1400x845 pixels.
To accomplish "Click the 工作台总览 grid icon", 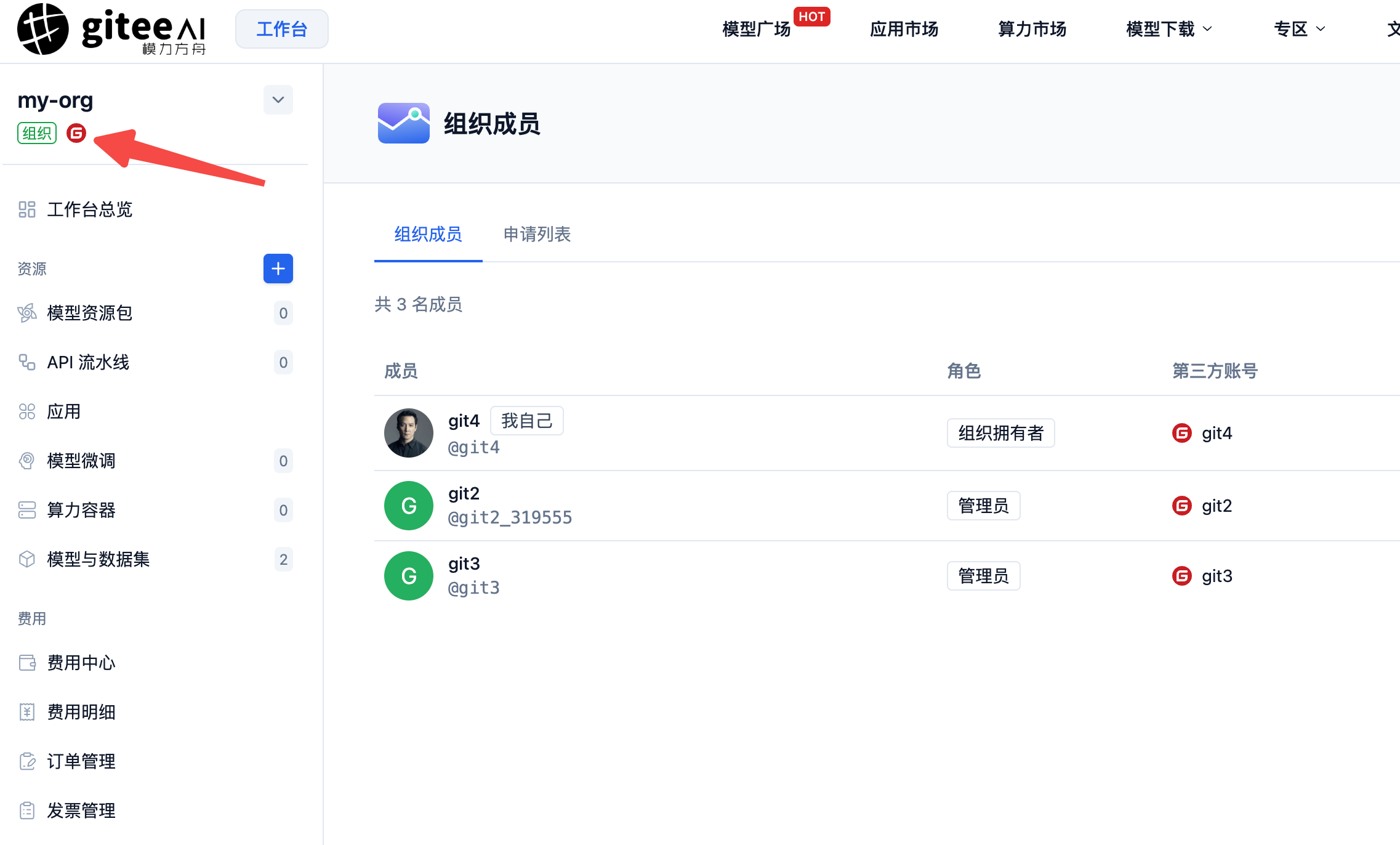I will point(27,209).
